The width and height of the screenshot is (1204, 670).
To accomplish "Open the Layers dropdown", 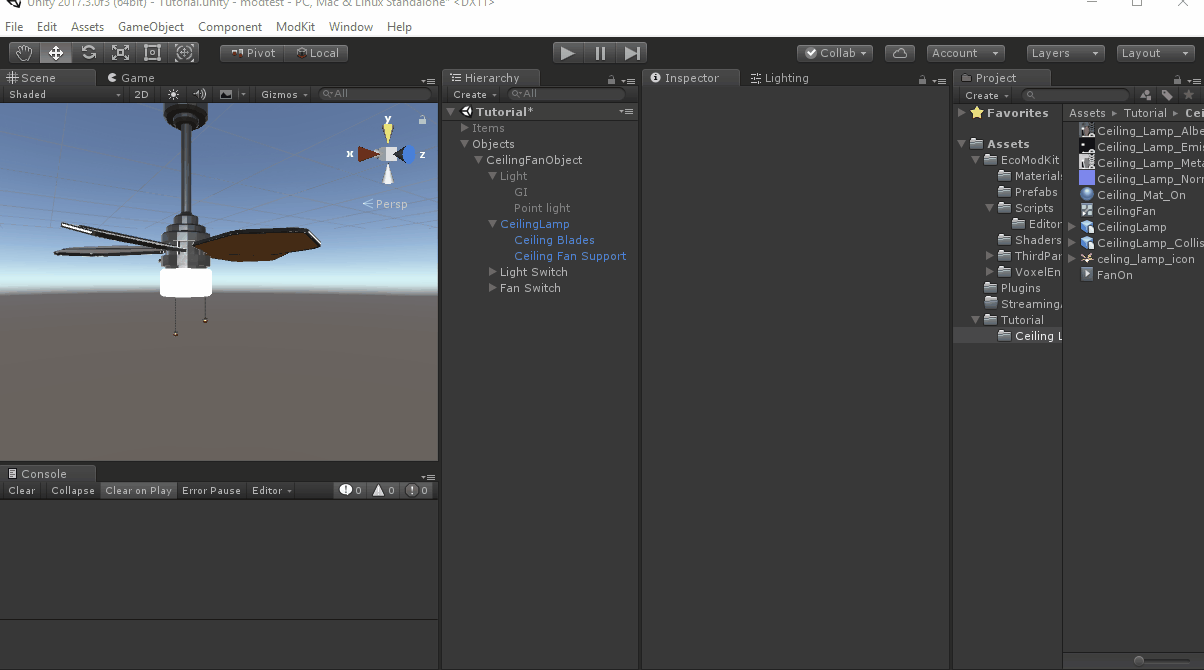I will pos(1065,53).
